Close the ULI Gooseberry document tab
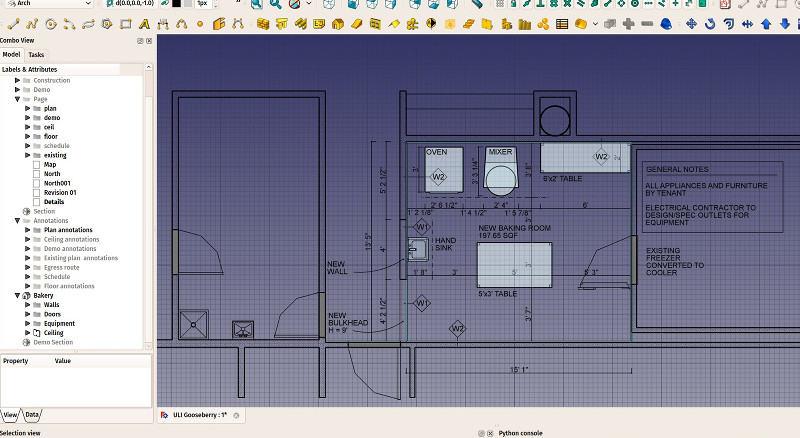This screenshot has width=800, height=438. pos(236,416)
